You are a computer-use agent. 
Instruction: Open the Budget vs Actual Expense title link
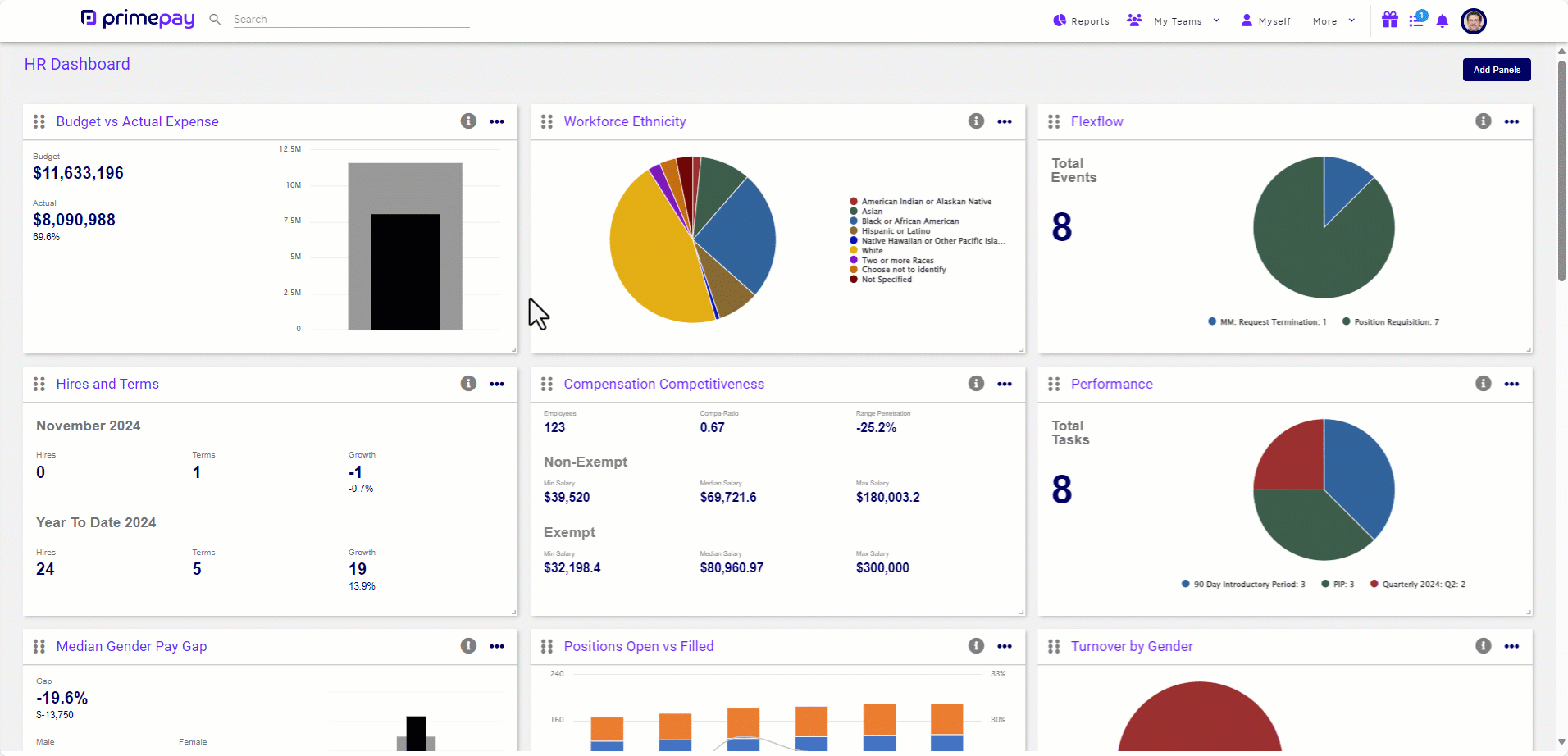pos(137,121)
